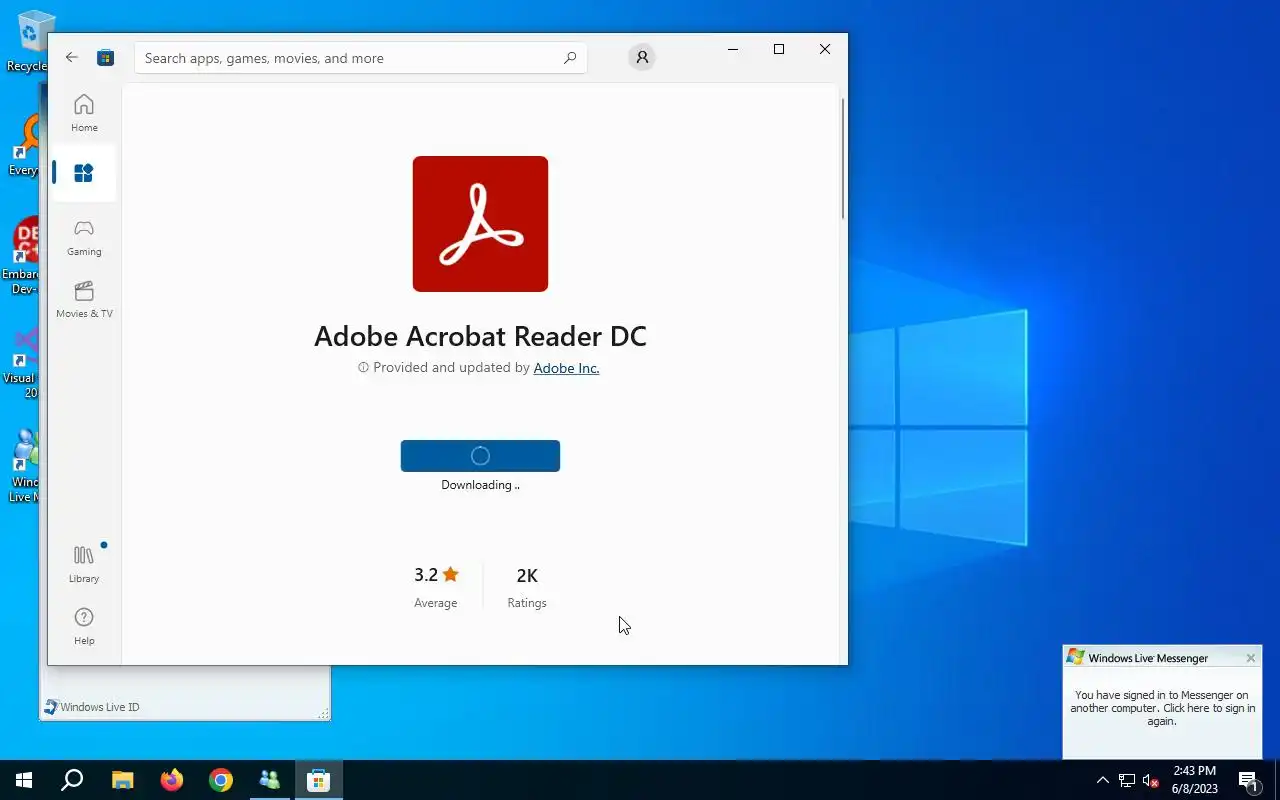
Task: Click the 2K Ratings count
Action: 527,586
